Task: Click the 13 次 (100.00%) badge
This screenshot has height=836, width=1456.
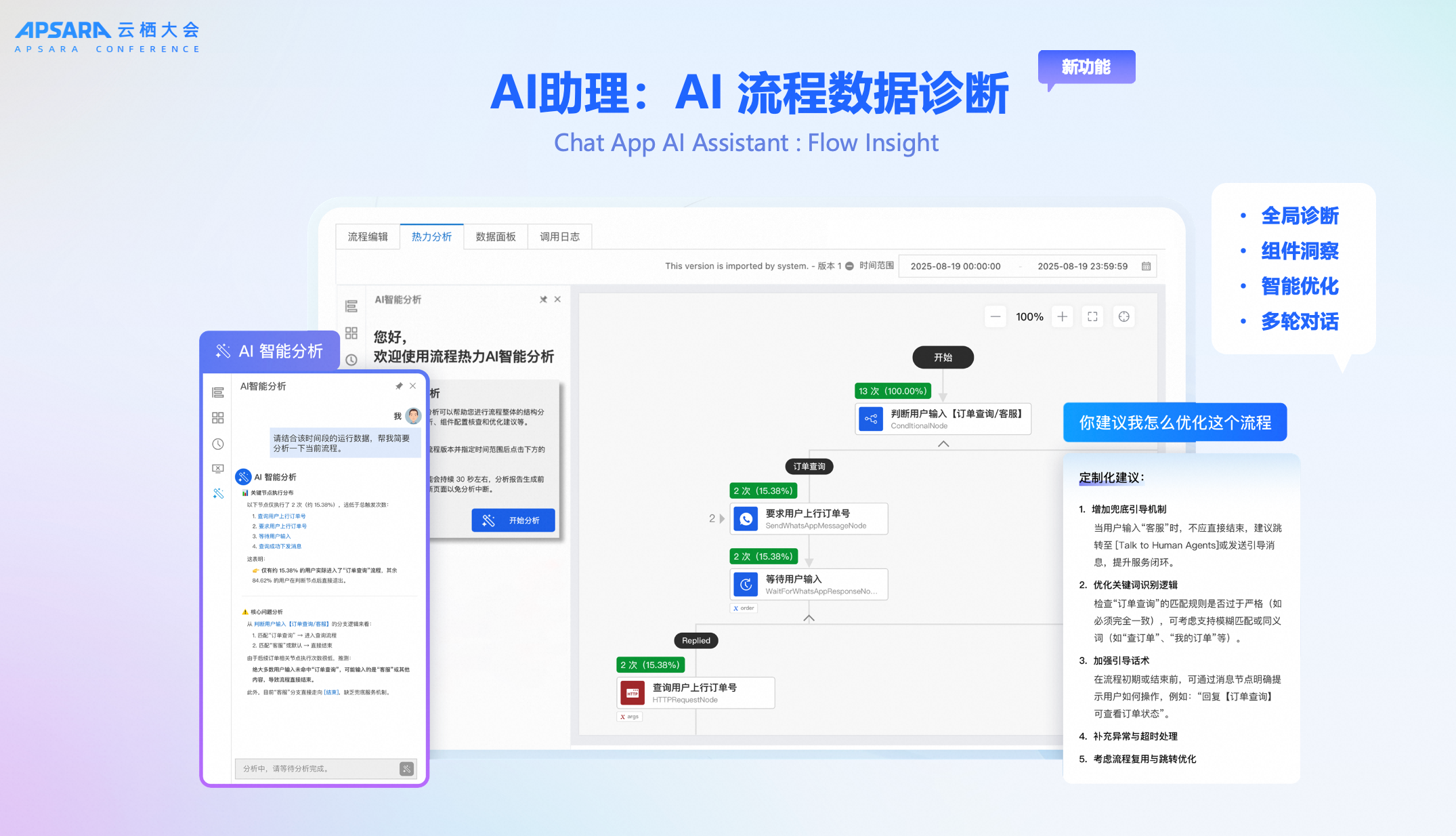Action: (x=892, y=391)
